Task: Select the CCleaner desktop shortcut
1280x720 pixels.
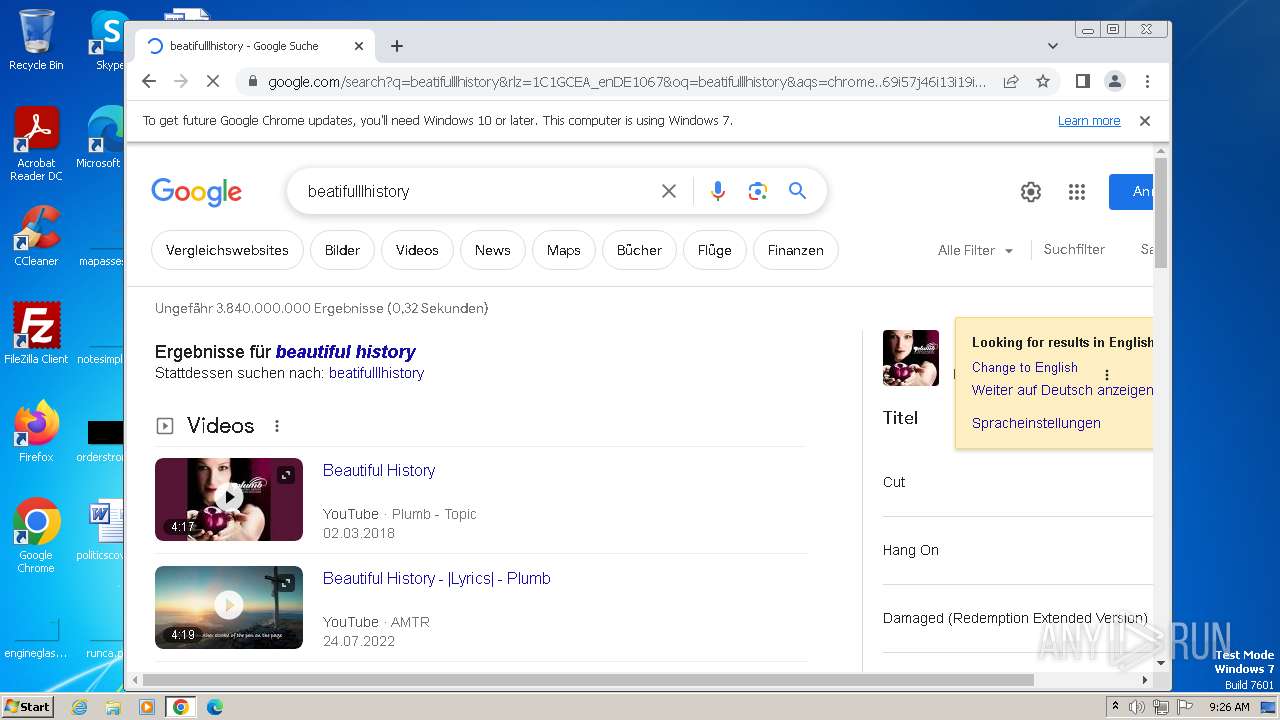Action: tap(36, 236)
